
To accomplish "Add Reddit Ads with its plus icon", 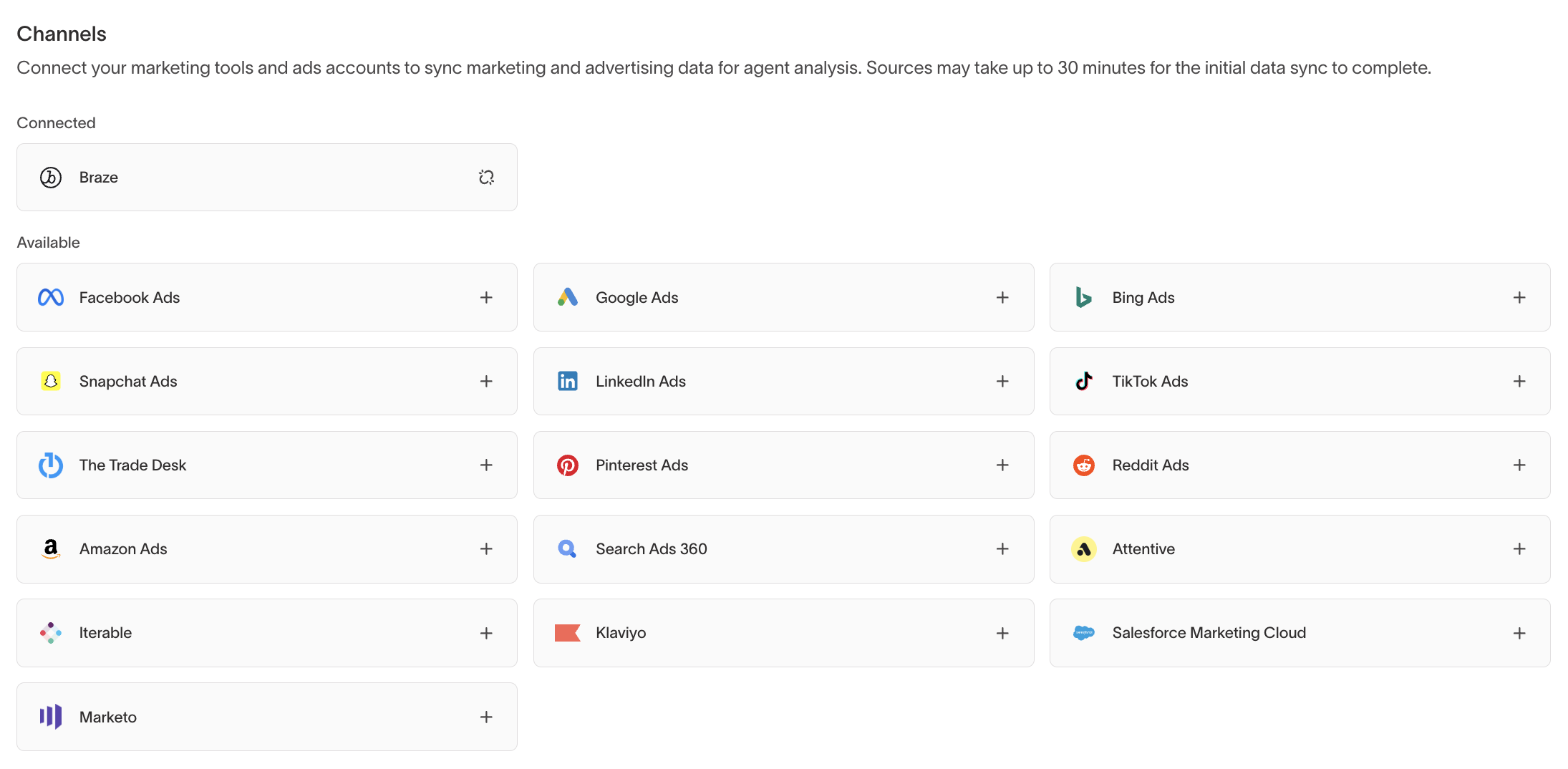I will point(1519,465).
